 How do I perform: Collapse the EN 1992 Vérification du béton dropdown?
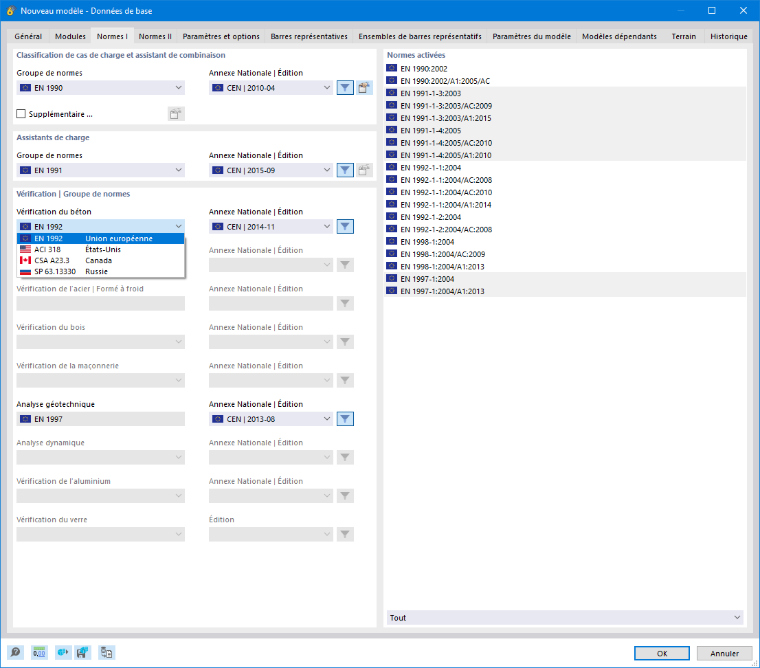(x=101, y=226)
